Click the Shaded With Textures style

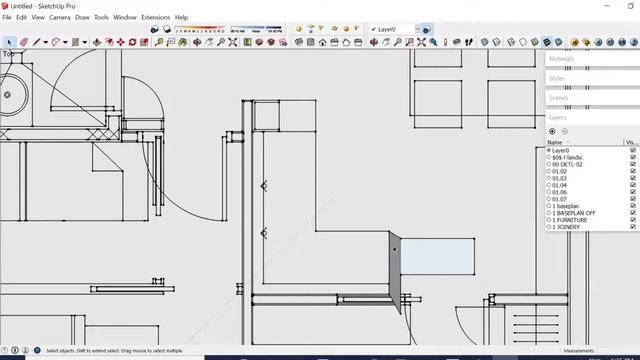pos(547,42)
